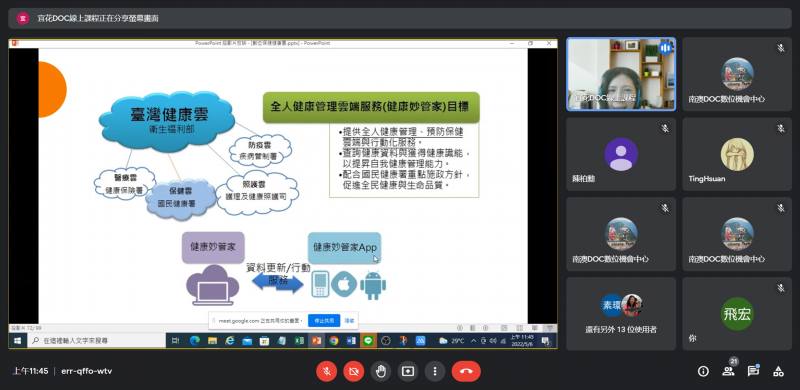Click the 臺灣健康雲 cloud on the slide
This screenshot has width=800, height=390.
tap(168, 120)
